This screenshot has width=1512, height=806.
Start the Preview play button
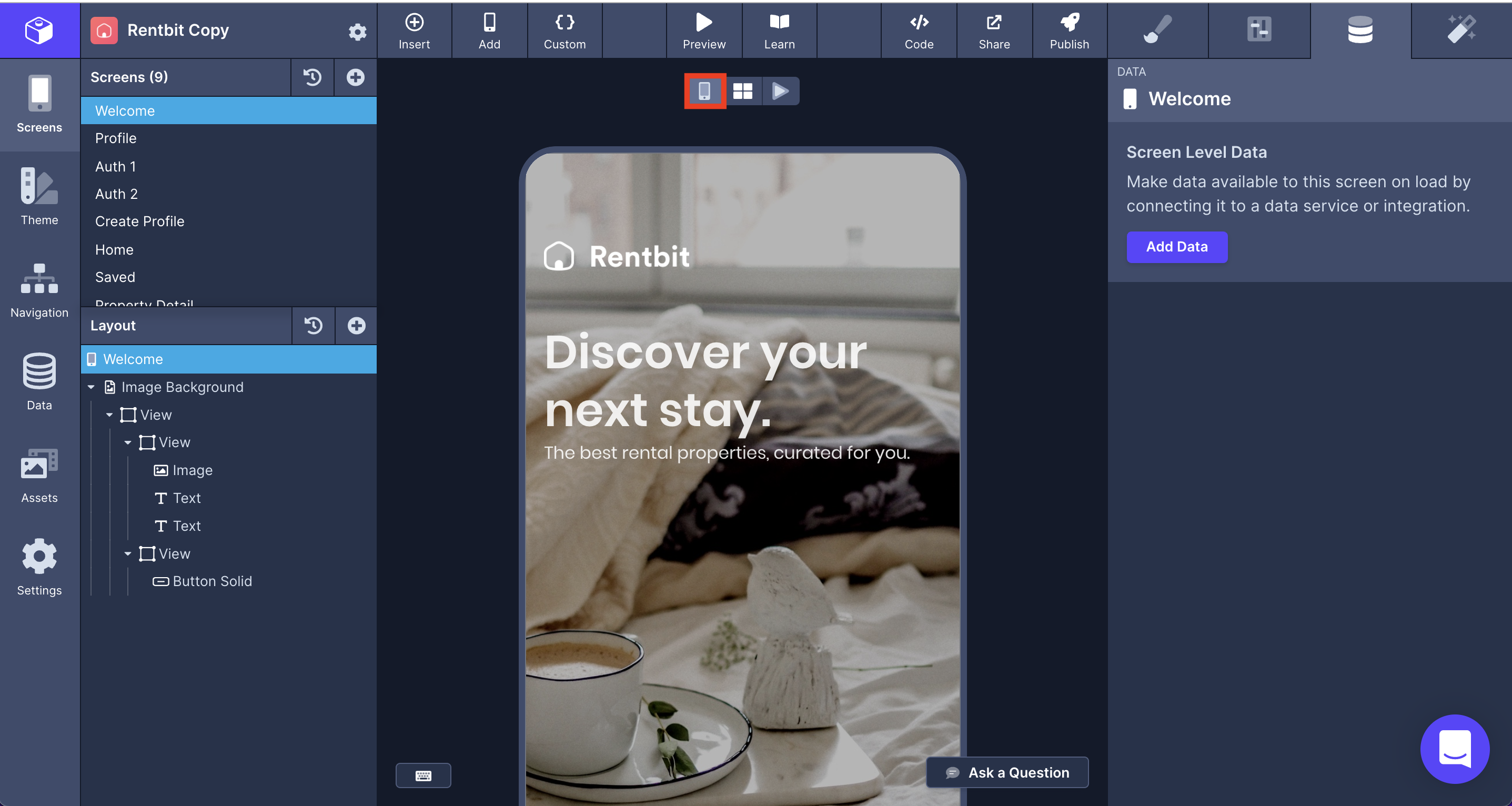click(704, 31)
